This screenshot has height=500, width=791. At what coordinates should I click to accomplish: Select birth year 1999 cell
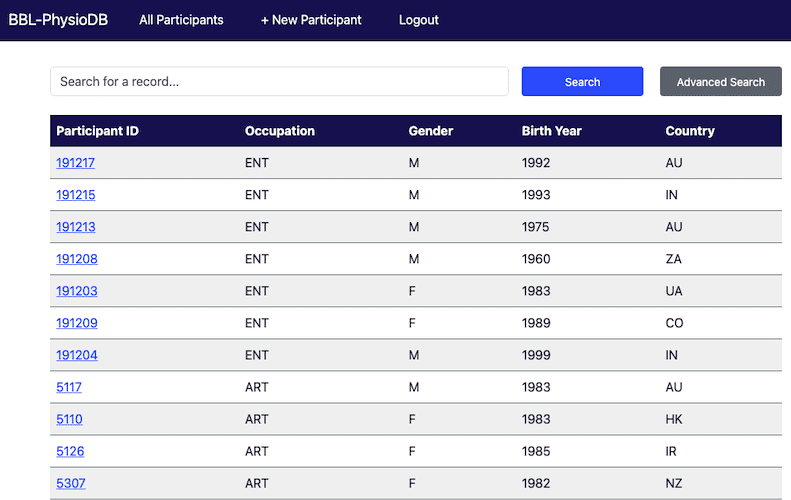point(536,355)
